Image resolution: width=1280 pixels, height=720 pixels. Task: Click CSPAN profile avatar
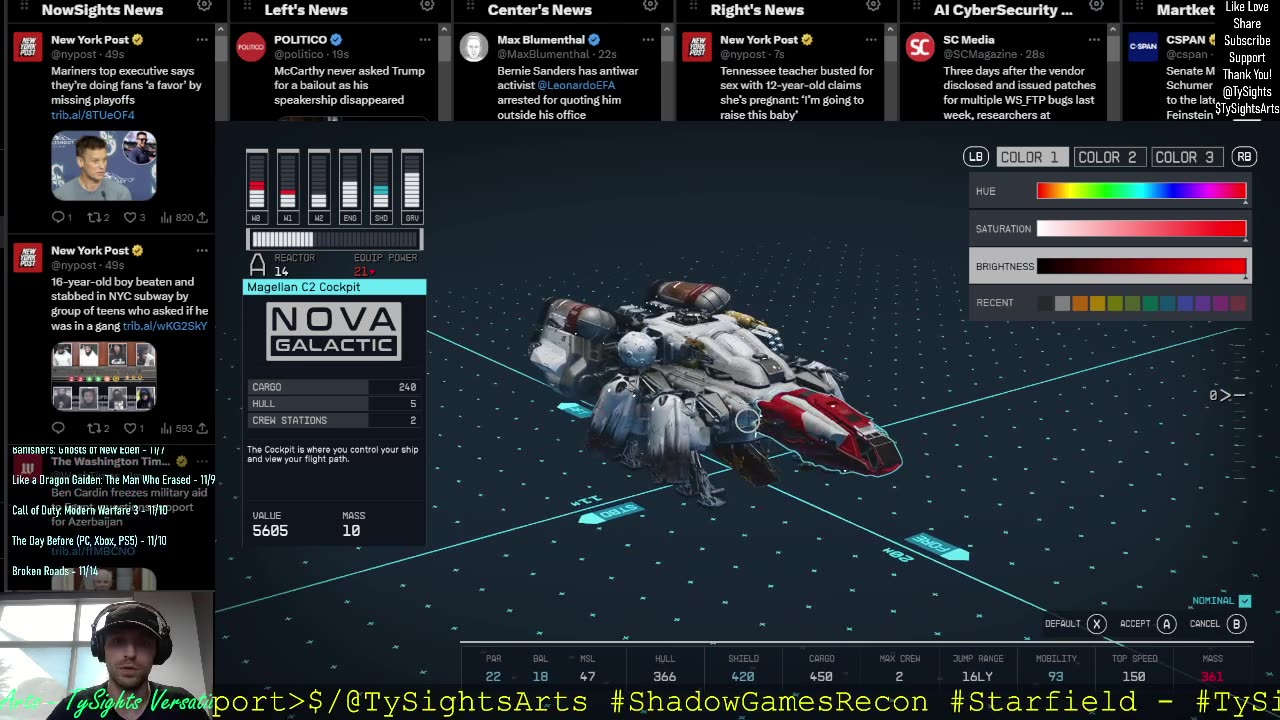point(1143,47)
